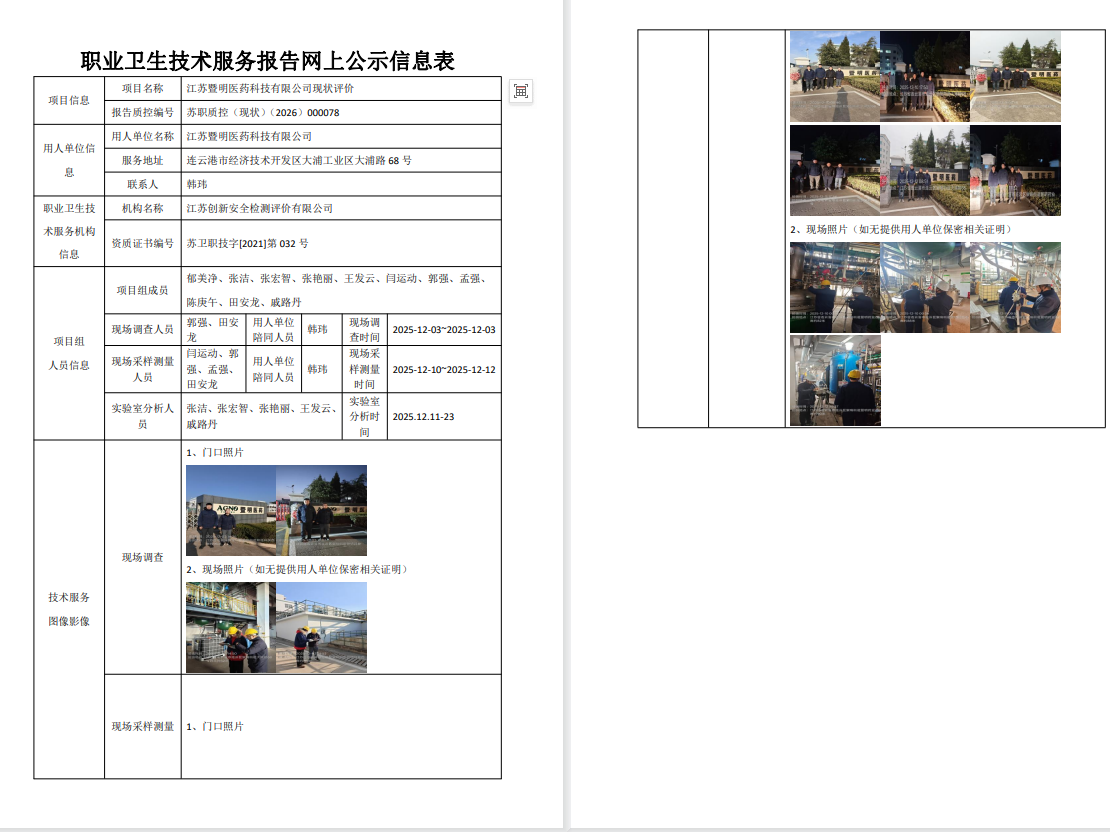Click the lab analysis date 2025.12.11-23
The height and width of the screenshot is (832, 1110).
tap(424, 416)
